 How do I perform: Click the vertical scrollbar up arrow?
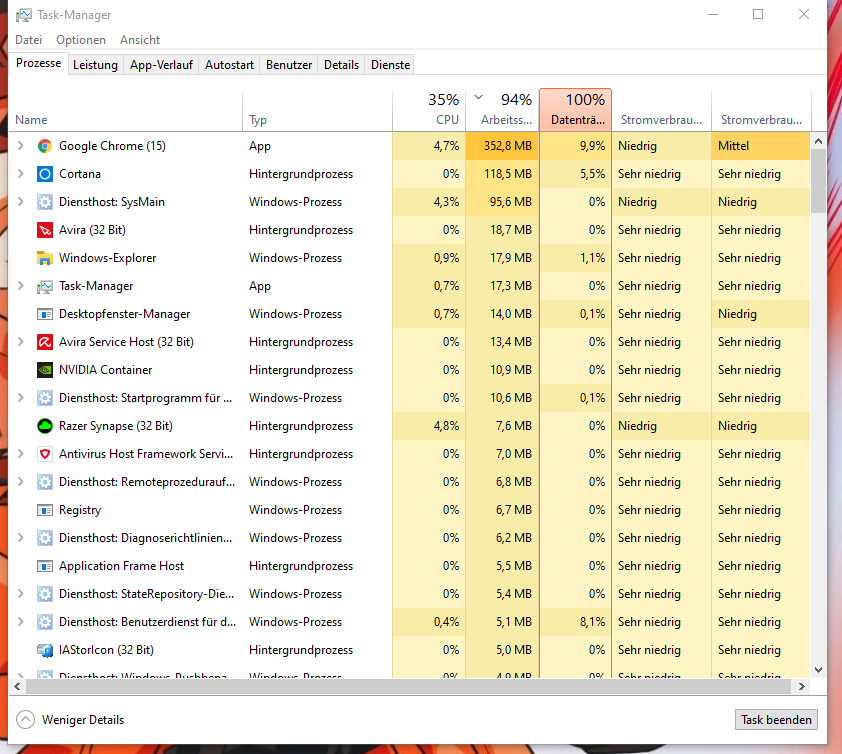coord(818,141)
